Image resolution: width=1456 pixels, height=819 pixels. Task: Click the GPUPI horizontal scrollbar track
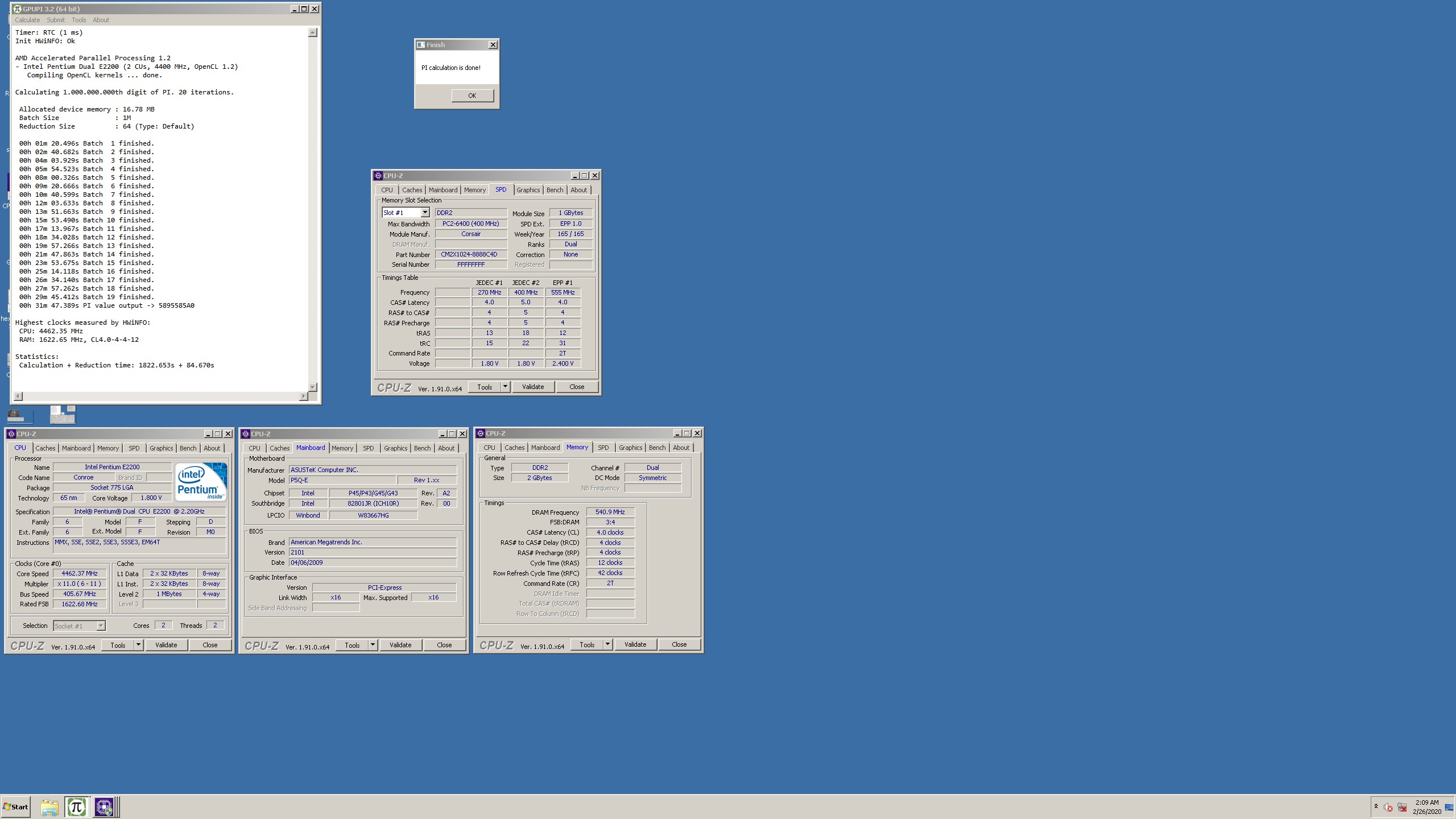[160, 396]
